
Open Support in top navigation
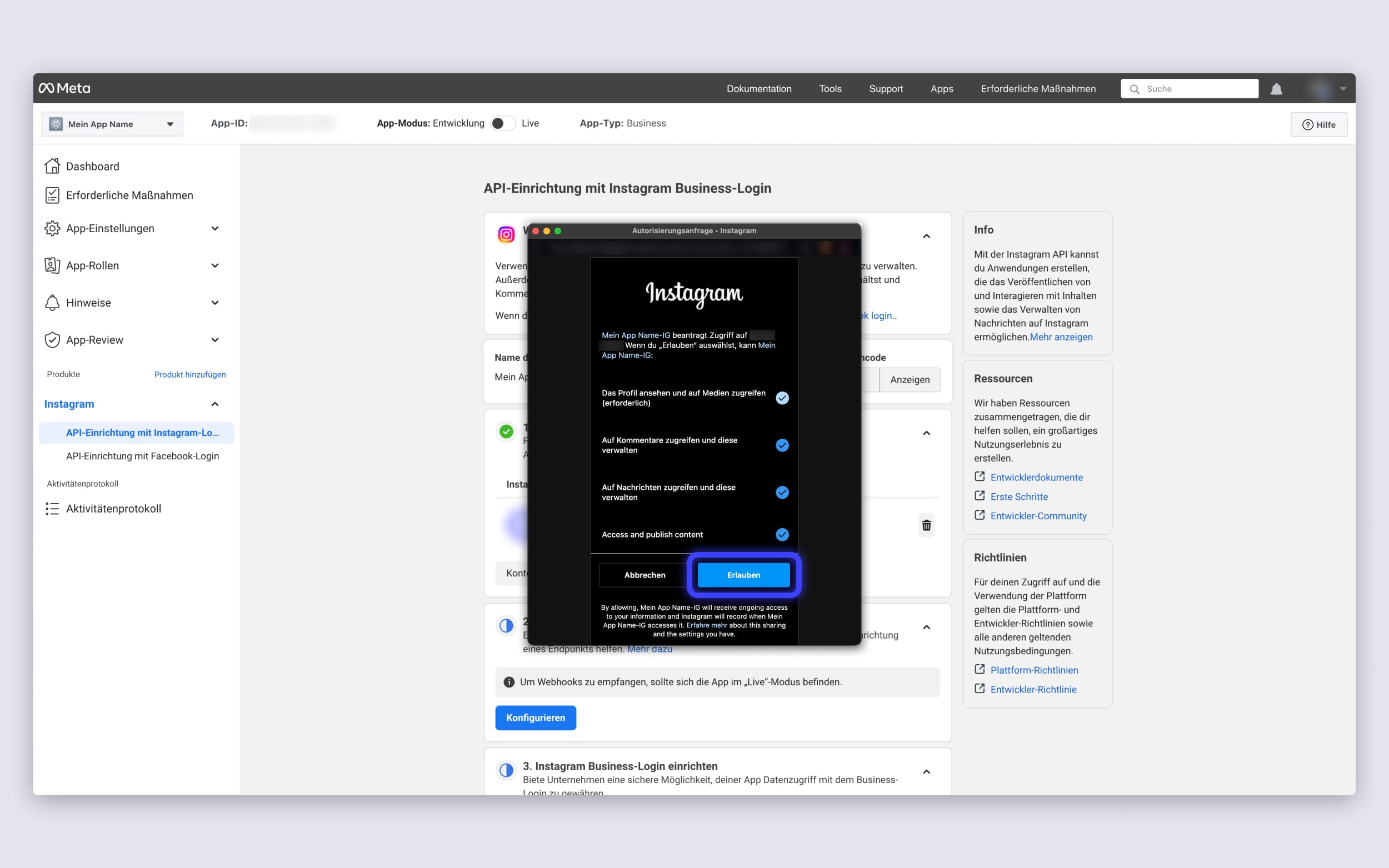[x=886, y=89]
